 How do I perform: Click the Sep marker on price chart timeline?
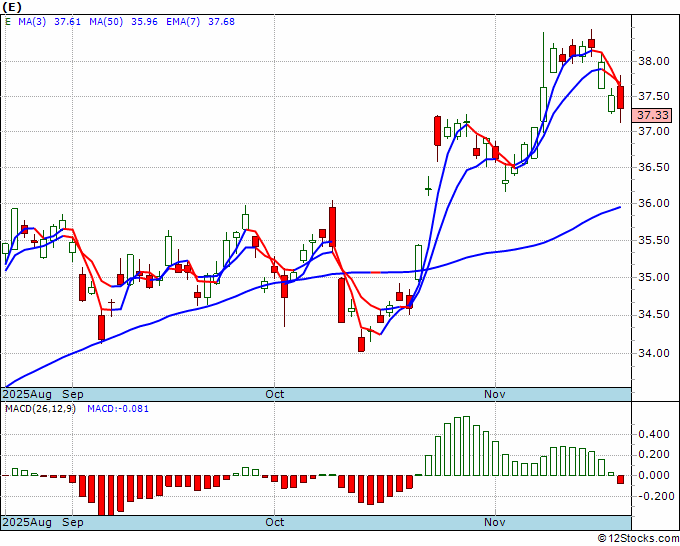pyautogui.click(x=73, y=394)
